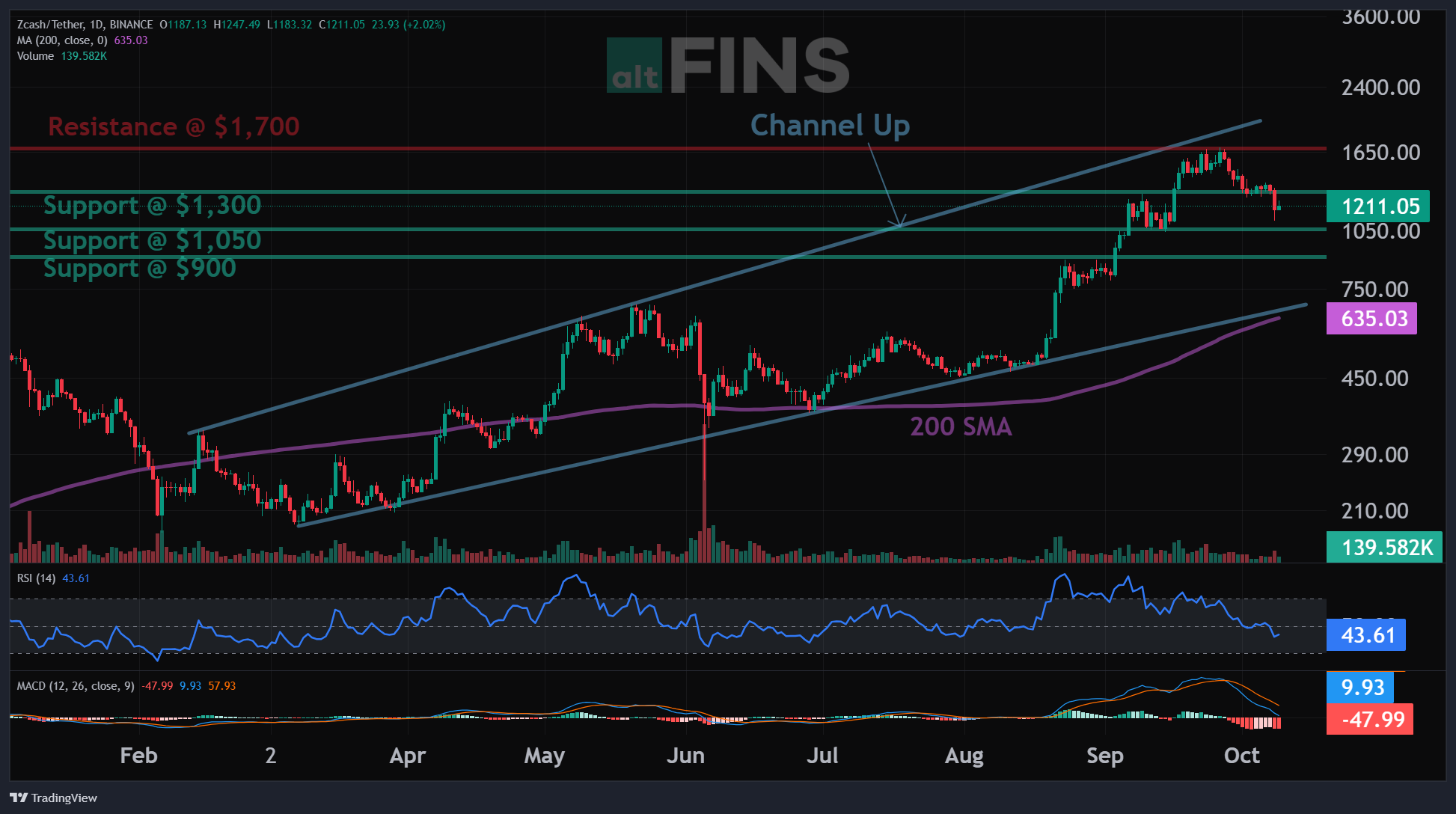The width and height of the screenshot is (1456, 814).
Task: Select the Support @ $1,300 annotation
Action: point(152,205)
